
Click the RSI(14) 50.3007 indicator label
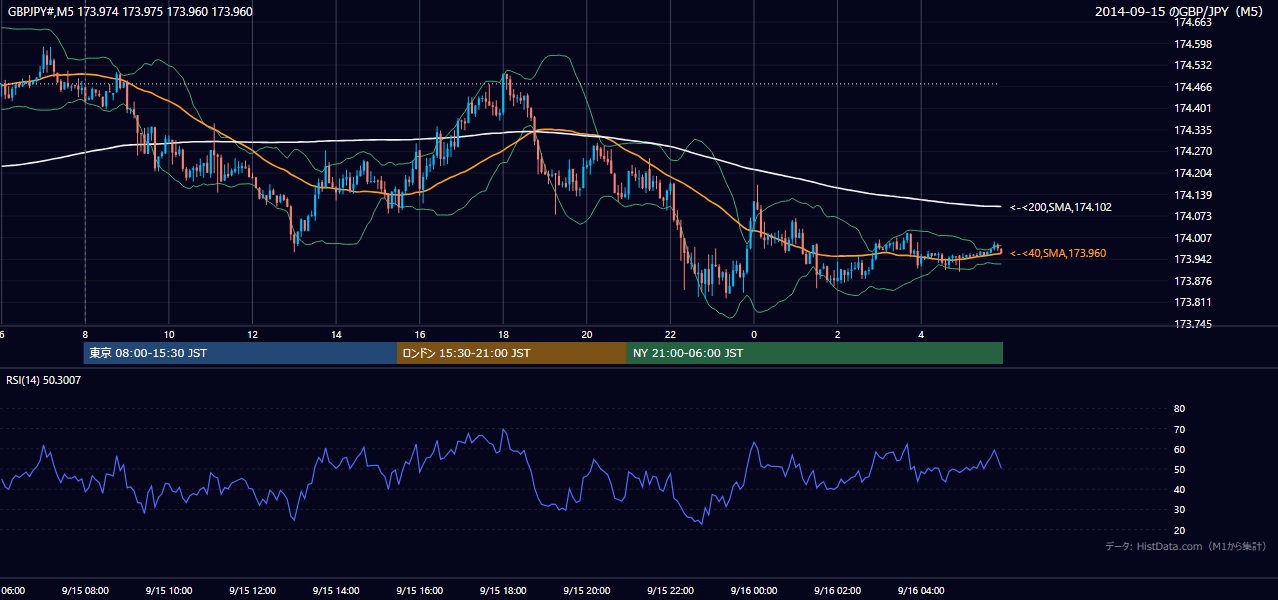44,380
